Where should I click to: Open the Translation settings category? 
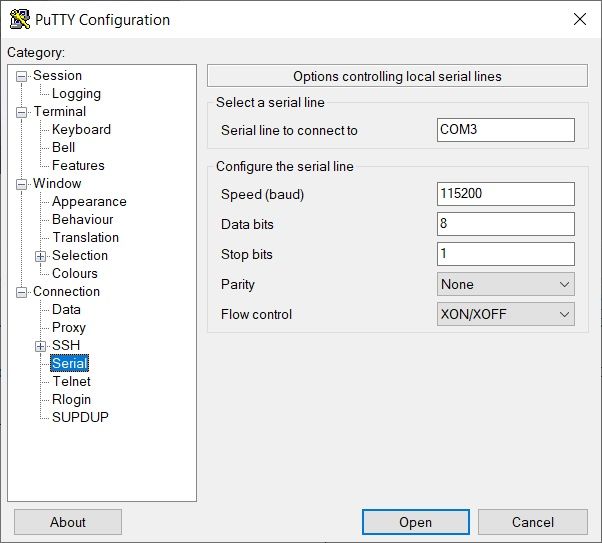[86, 237]
